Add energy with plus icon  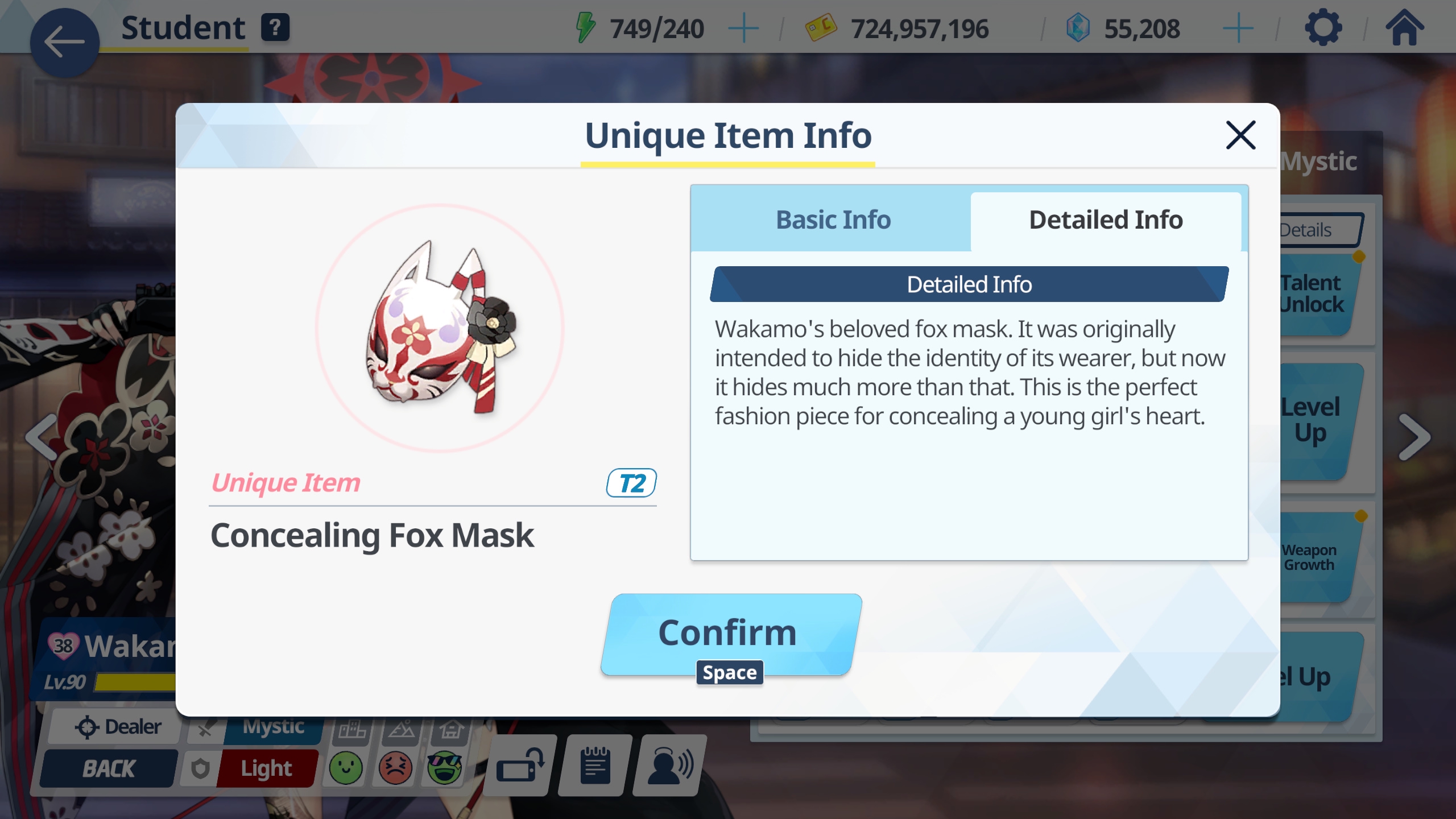tap(743, 28)
